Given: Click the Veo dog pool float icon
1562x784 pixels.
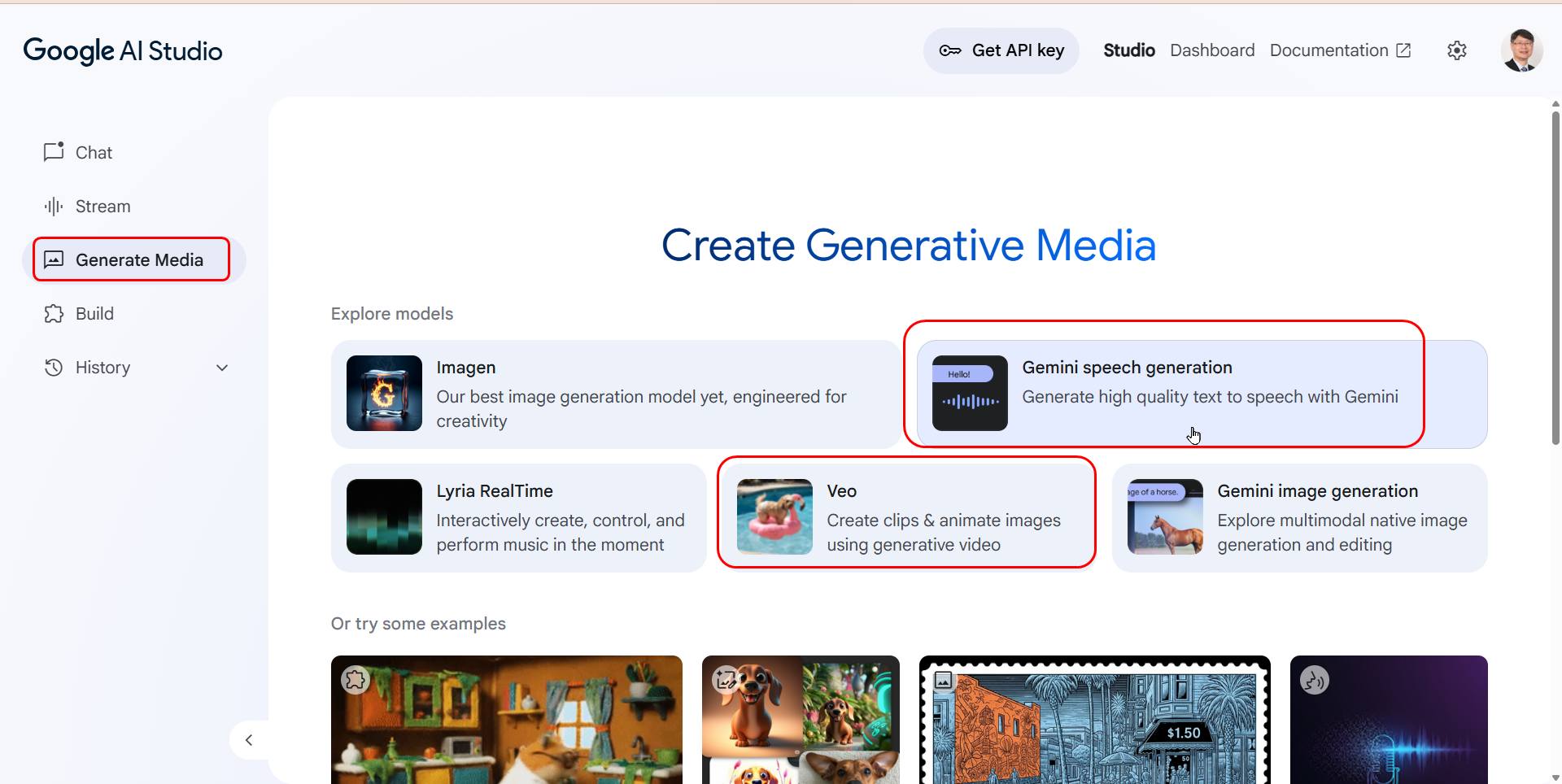Looking at the screenshot, I should coord(774,516).
